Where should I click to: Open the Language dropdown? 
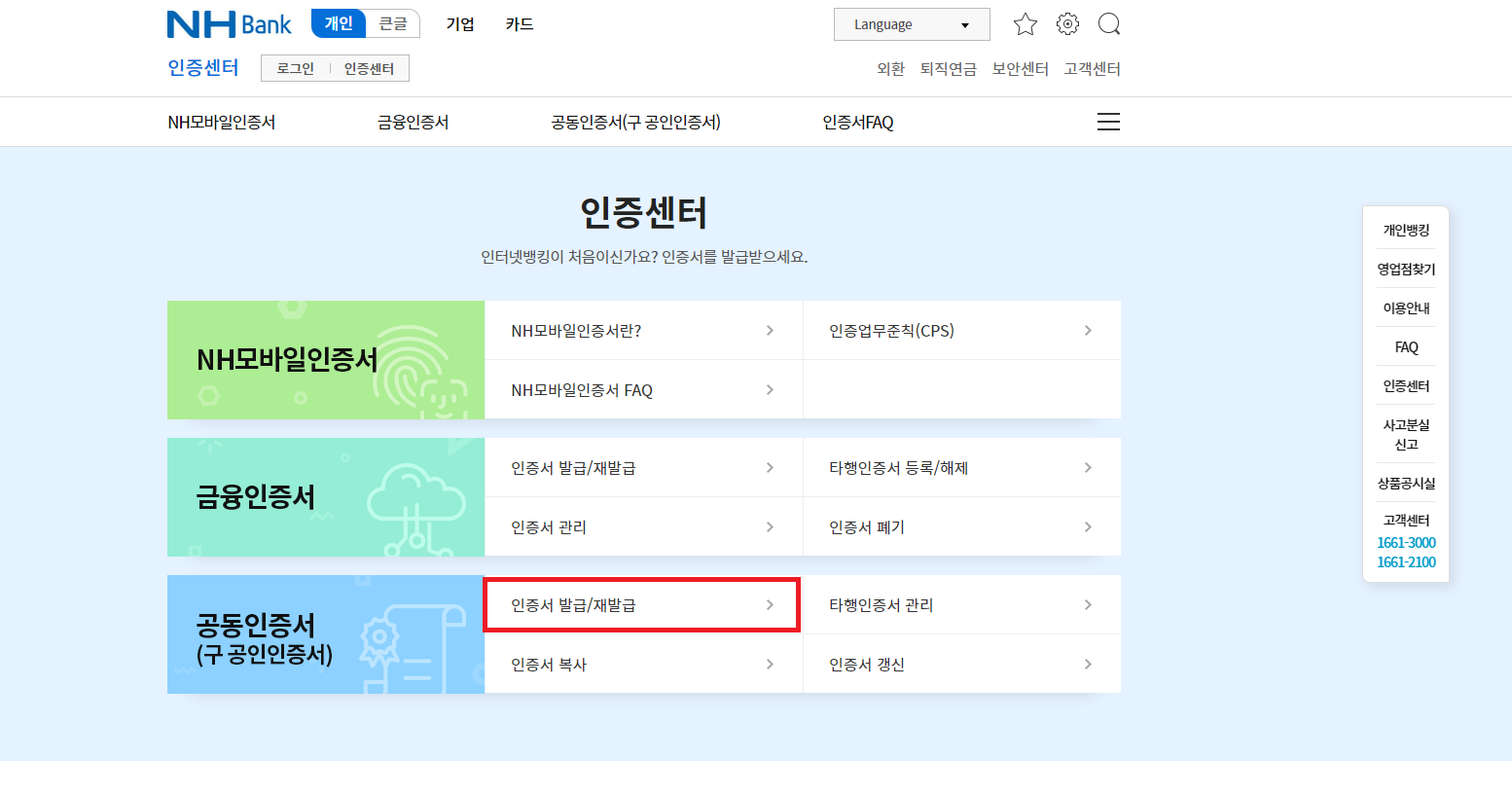[x=912, y=24]
